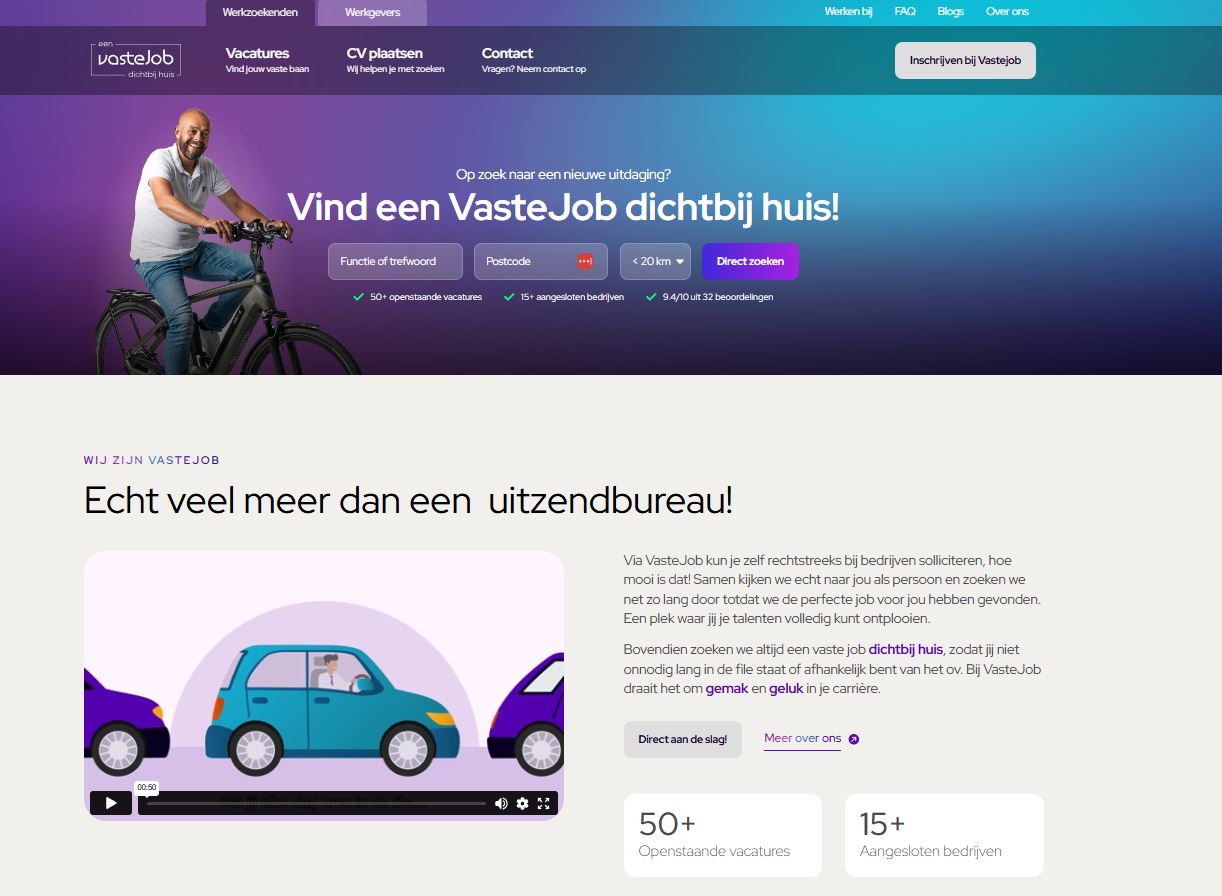Switch to the Werkgevers tab
The width and height of the screenshot is (1222, 896).
tap(372, 12)
